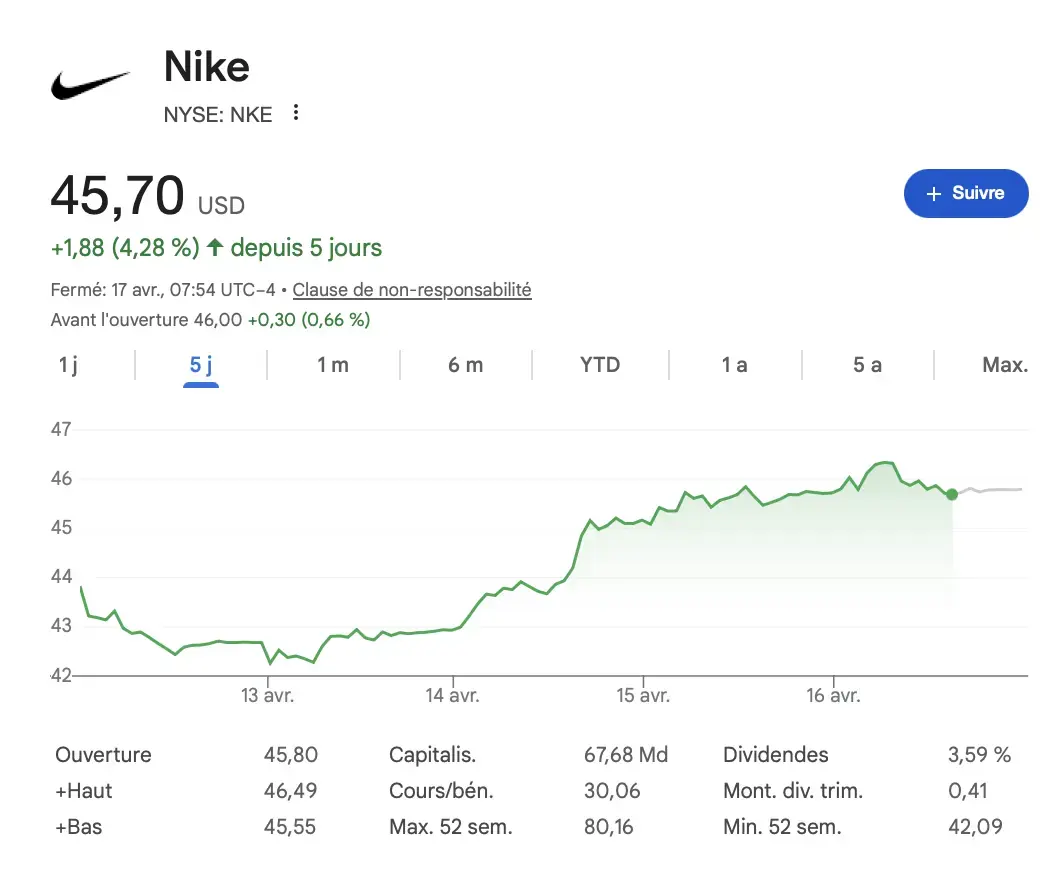This screenshot has width=1056, height=872.
Task: Click the green upward arrow next to the gain
Action: tap(215, 247)
